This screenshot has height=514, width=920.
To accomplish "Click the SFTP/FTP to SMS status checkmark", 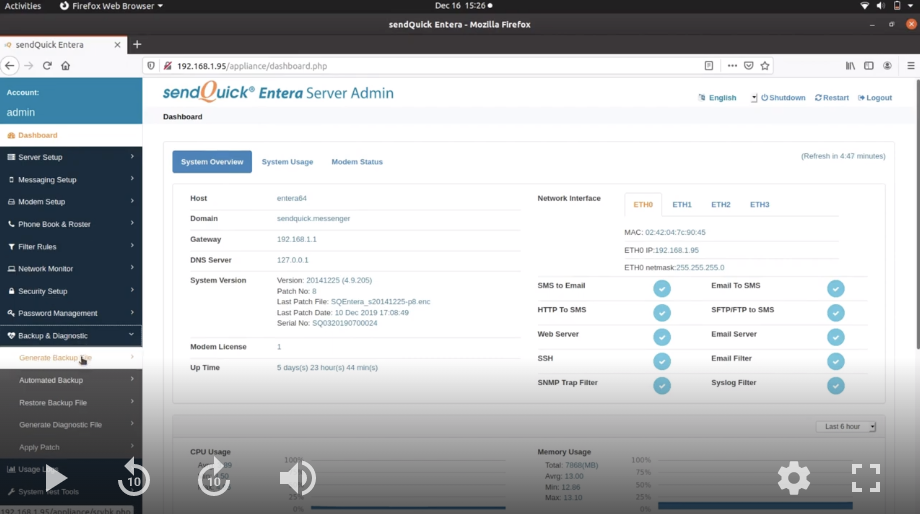I will (836, 313).
